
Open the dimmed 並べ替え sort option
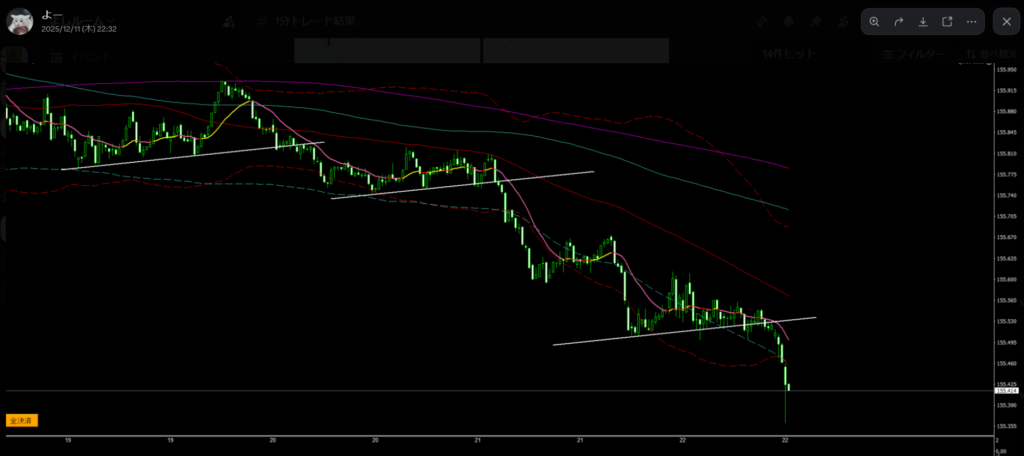[x=991, y=54]
